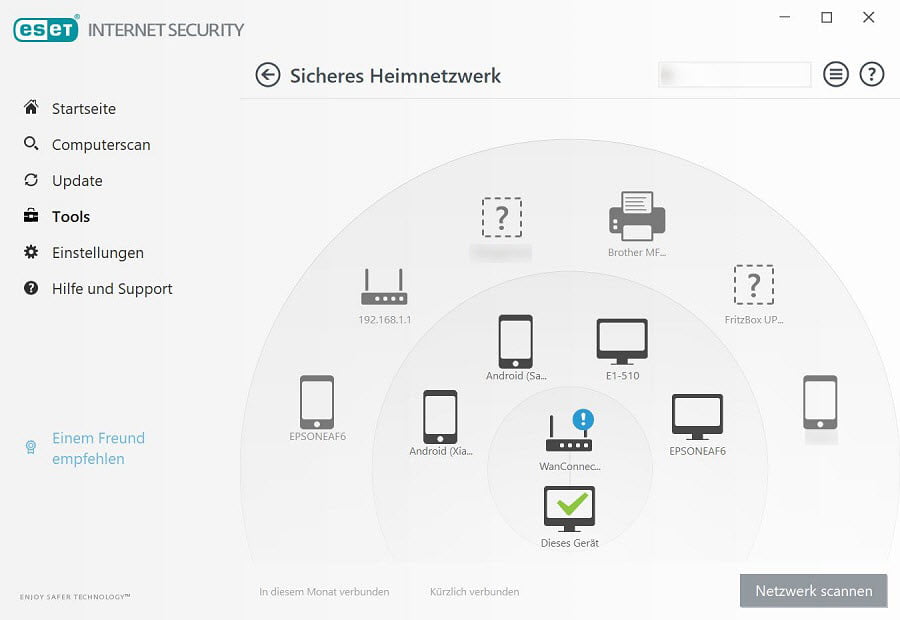Open the list menu icon in the header
This screenshot has width=900, height=620.
coord(836,75)
